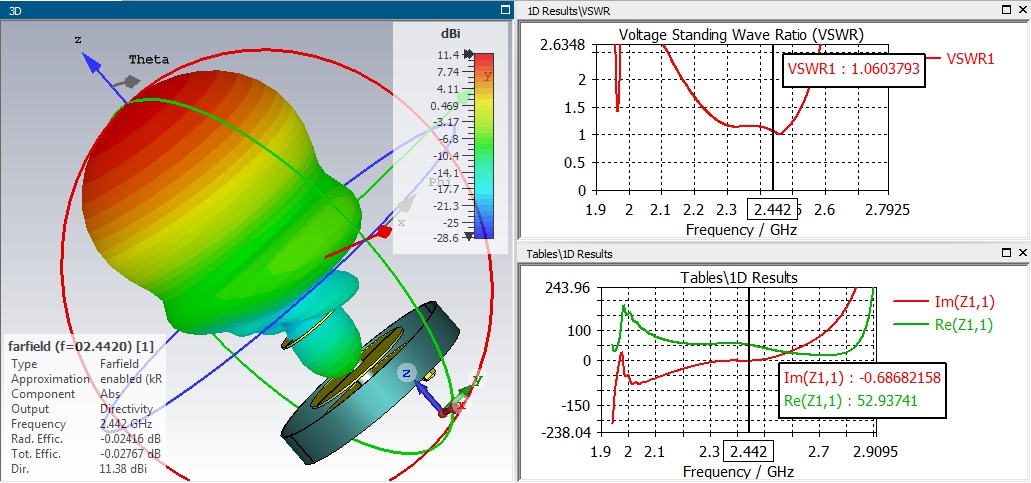Maximize the 3D view window
1031x483 pixels.
pyautogui.click(x=505, y=10)
